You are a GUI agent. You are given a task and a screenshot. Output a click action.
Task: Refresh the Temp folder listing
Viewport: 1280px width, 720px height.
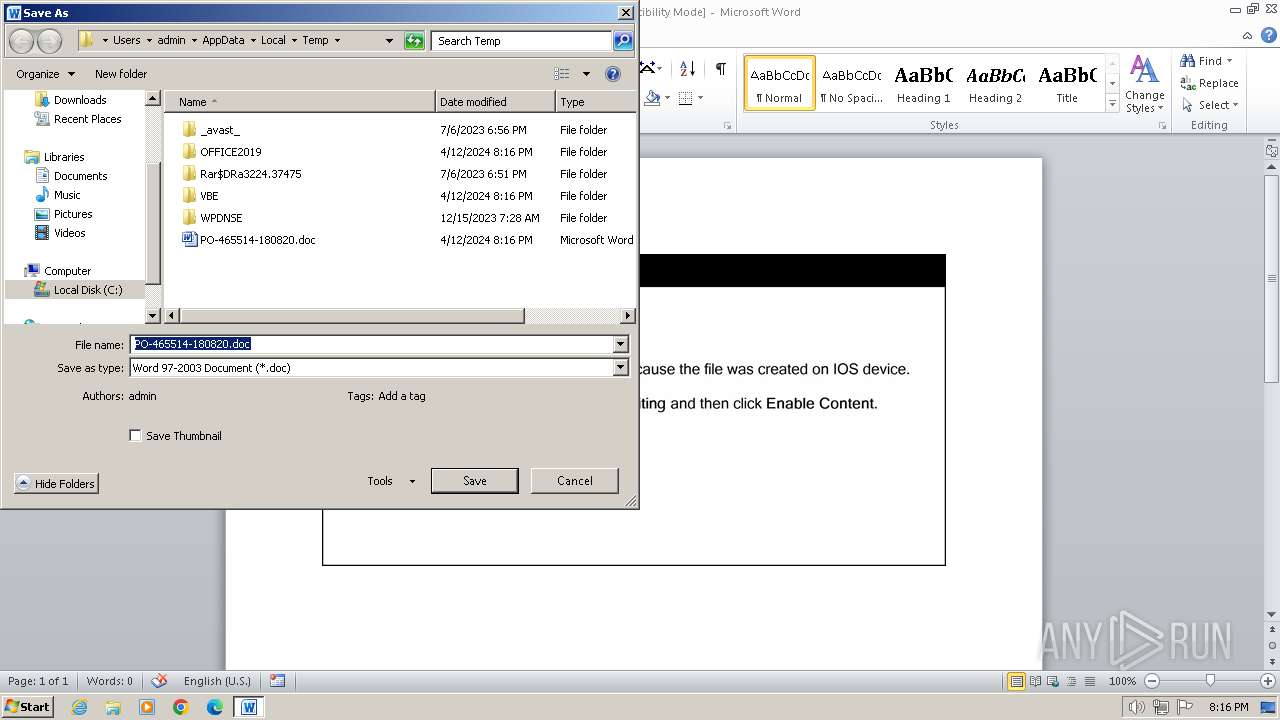coord(414,41)
